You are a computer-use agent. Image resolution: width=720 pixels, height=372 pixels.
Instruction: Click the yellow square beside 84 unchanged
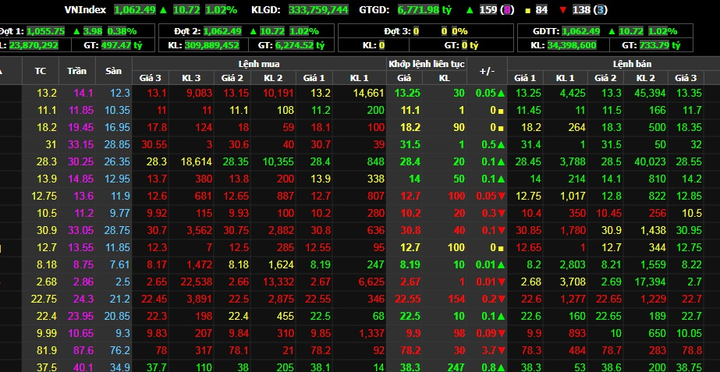coord(528,10)
